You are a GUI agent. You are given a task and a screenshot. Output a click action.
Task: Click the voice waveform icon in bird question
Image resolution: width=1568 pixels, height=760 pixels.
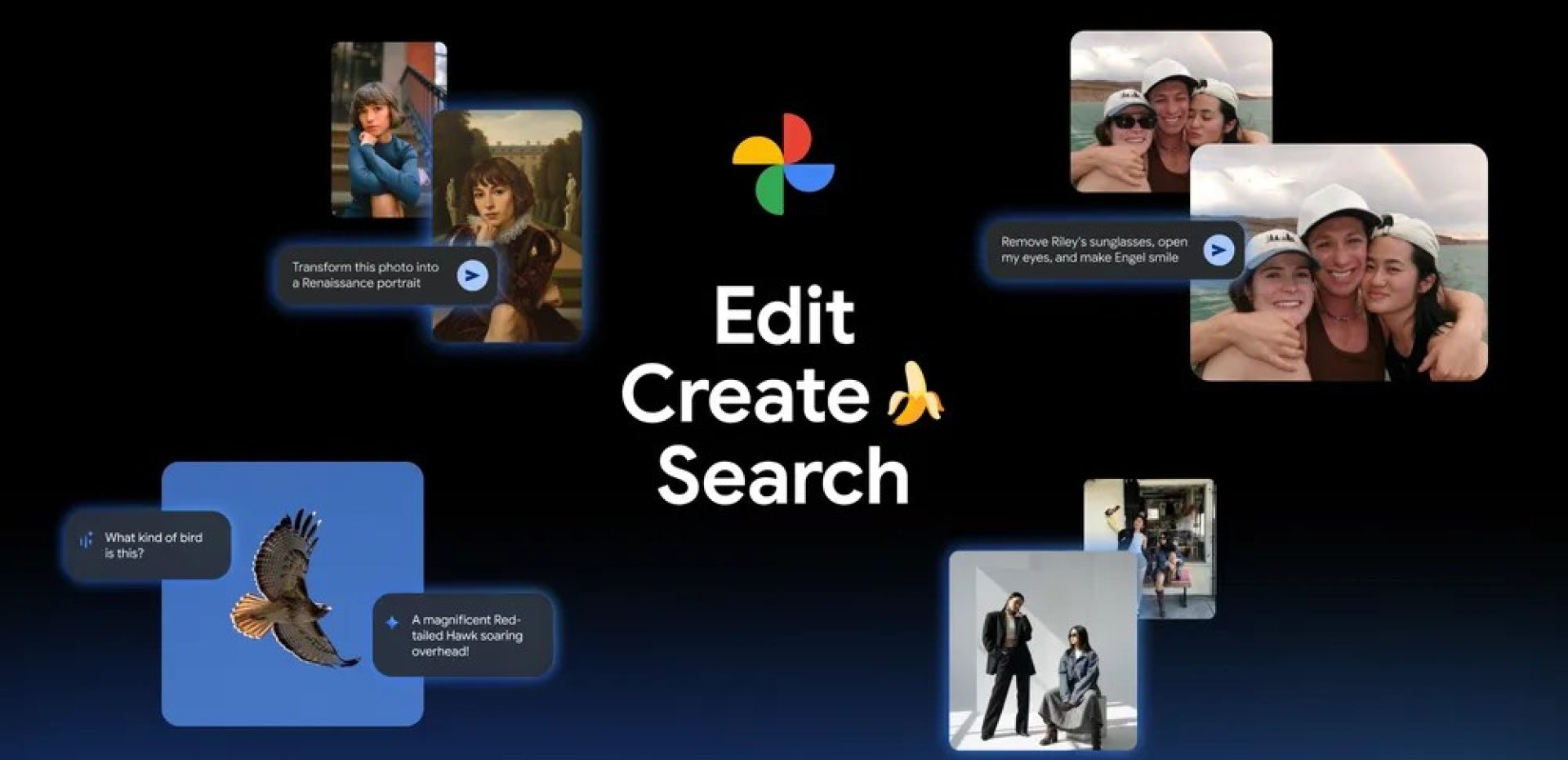tap(86, 540)
